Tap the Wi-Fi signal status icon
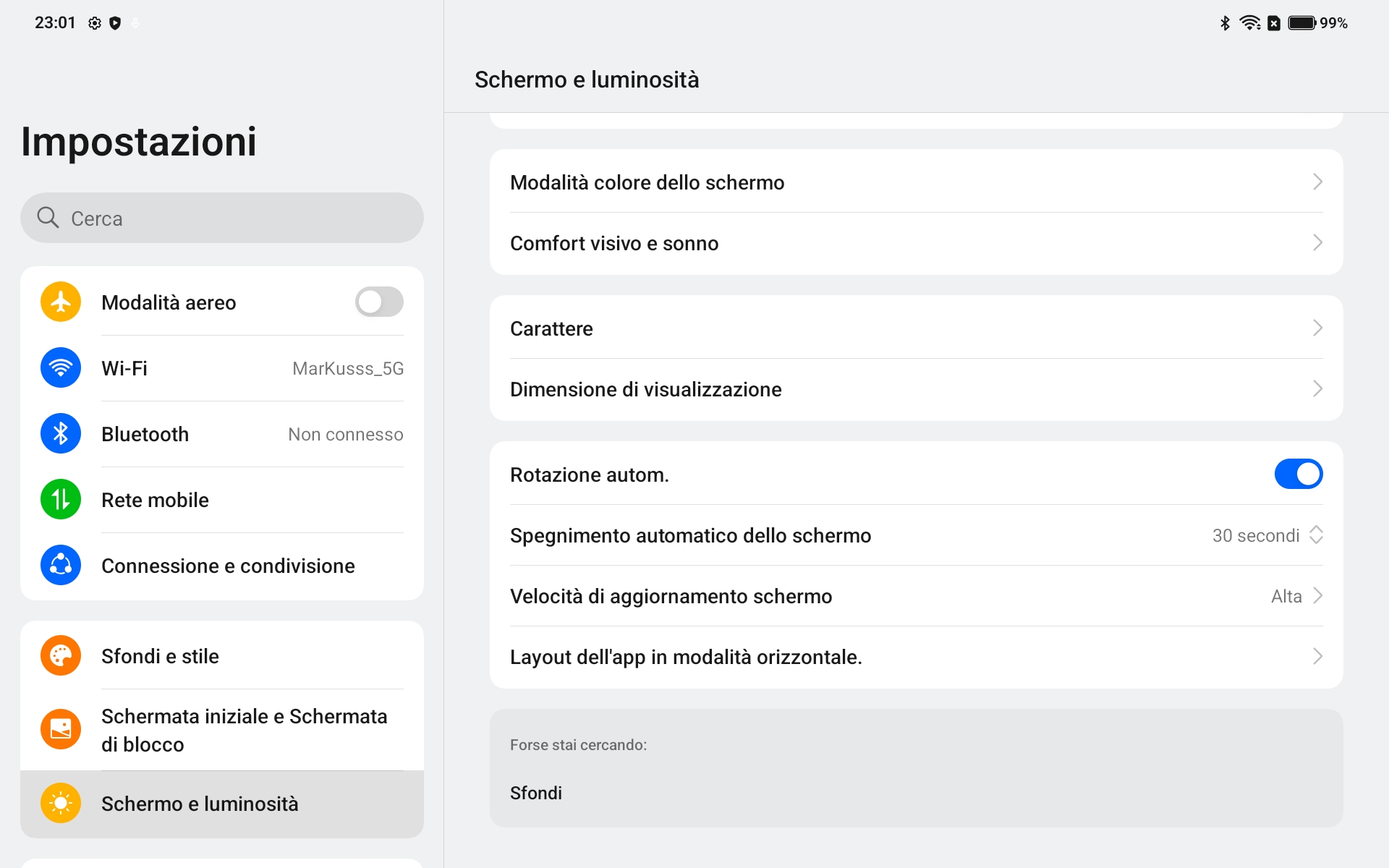The image size is (1389, 868). coord(1250,23)
